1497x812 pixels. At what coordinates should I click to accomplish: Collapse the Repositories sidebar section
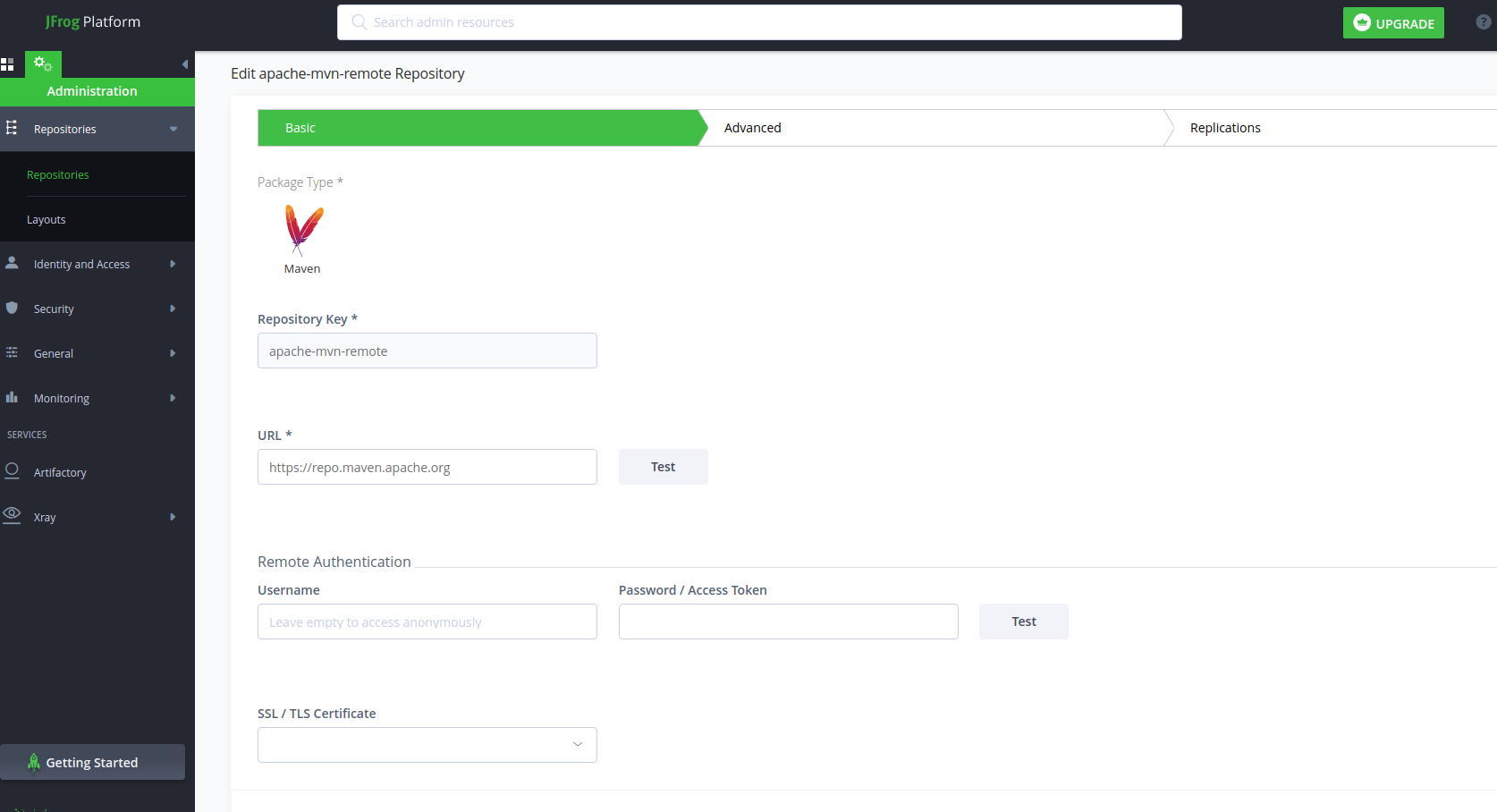[x=173, y=129]
